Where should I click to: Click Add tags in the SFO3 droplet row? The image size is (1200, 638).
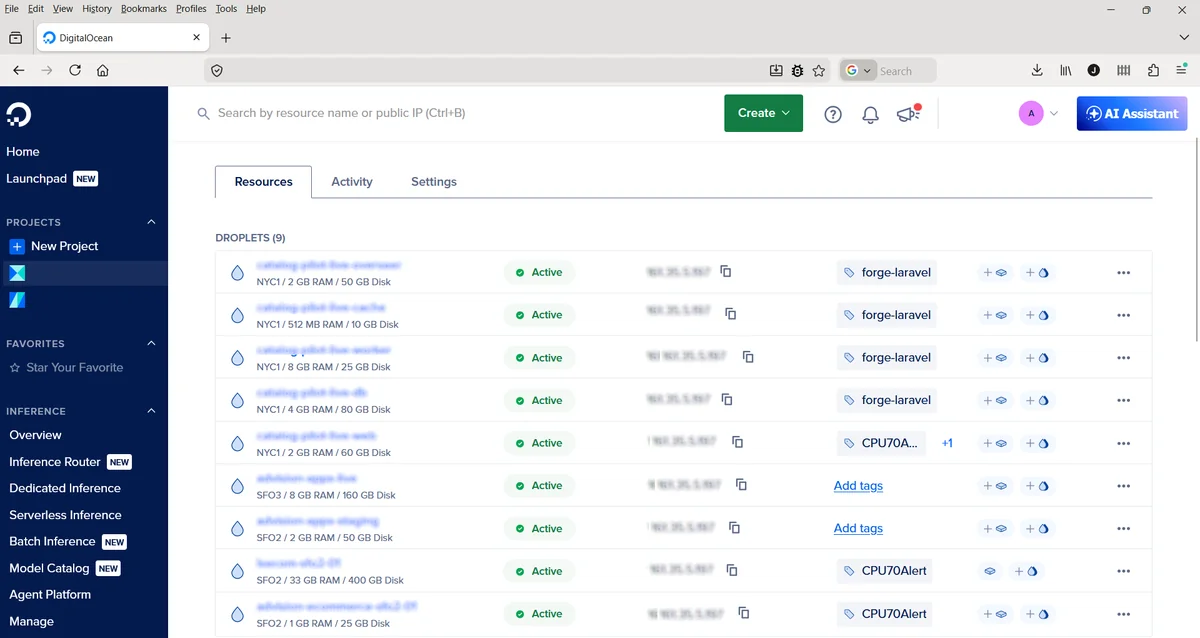[x=858, y=486]
